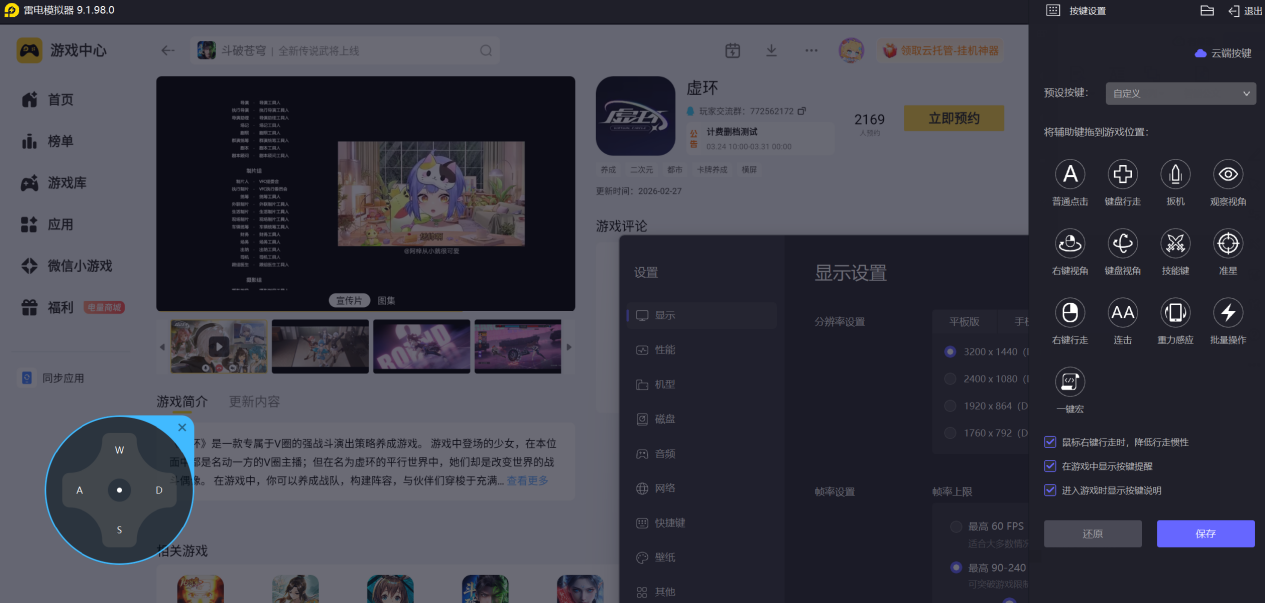Screen dimensions: 1265x603
Task: Open the folder icon in key settings header
Action: coord(1207,10)
